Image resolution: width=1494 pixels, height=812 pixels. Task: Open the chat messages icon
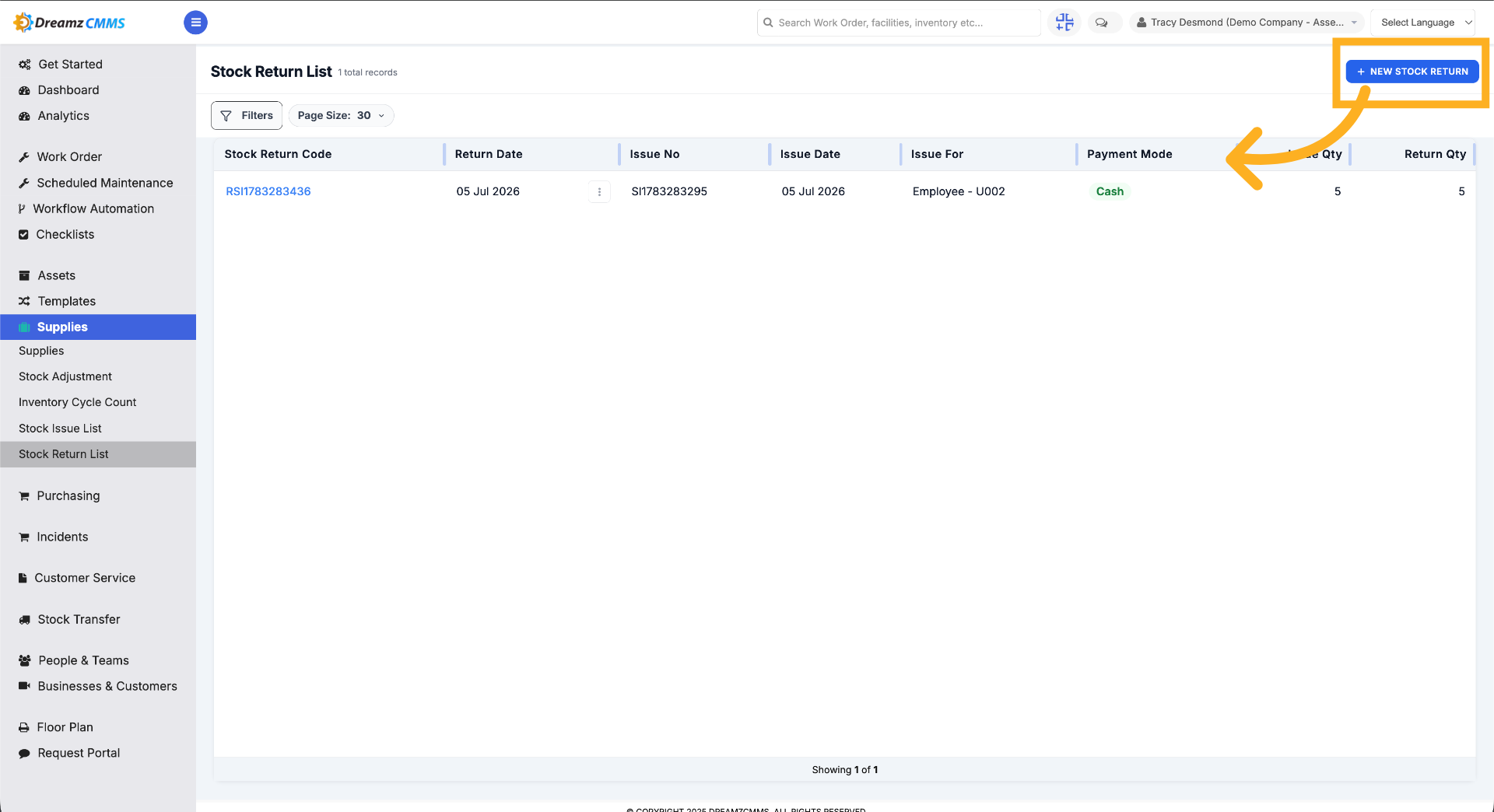pos(1101,23)
